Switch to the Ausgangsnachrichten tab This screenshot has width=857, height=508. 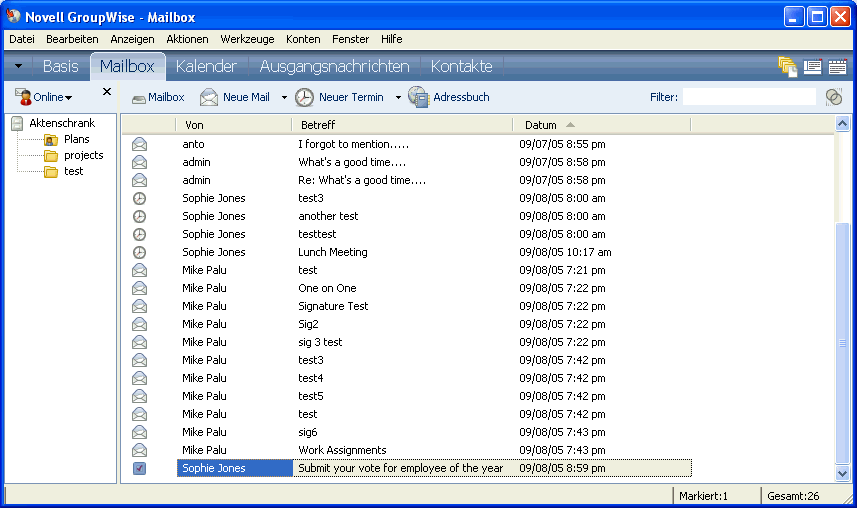(334, 66)
